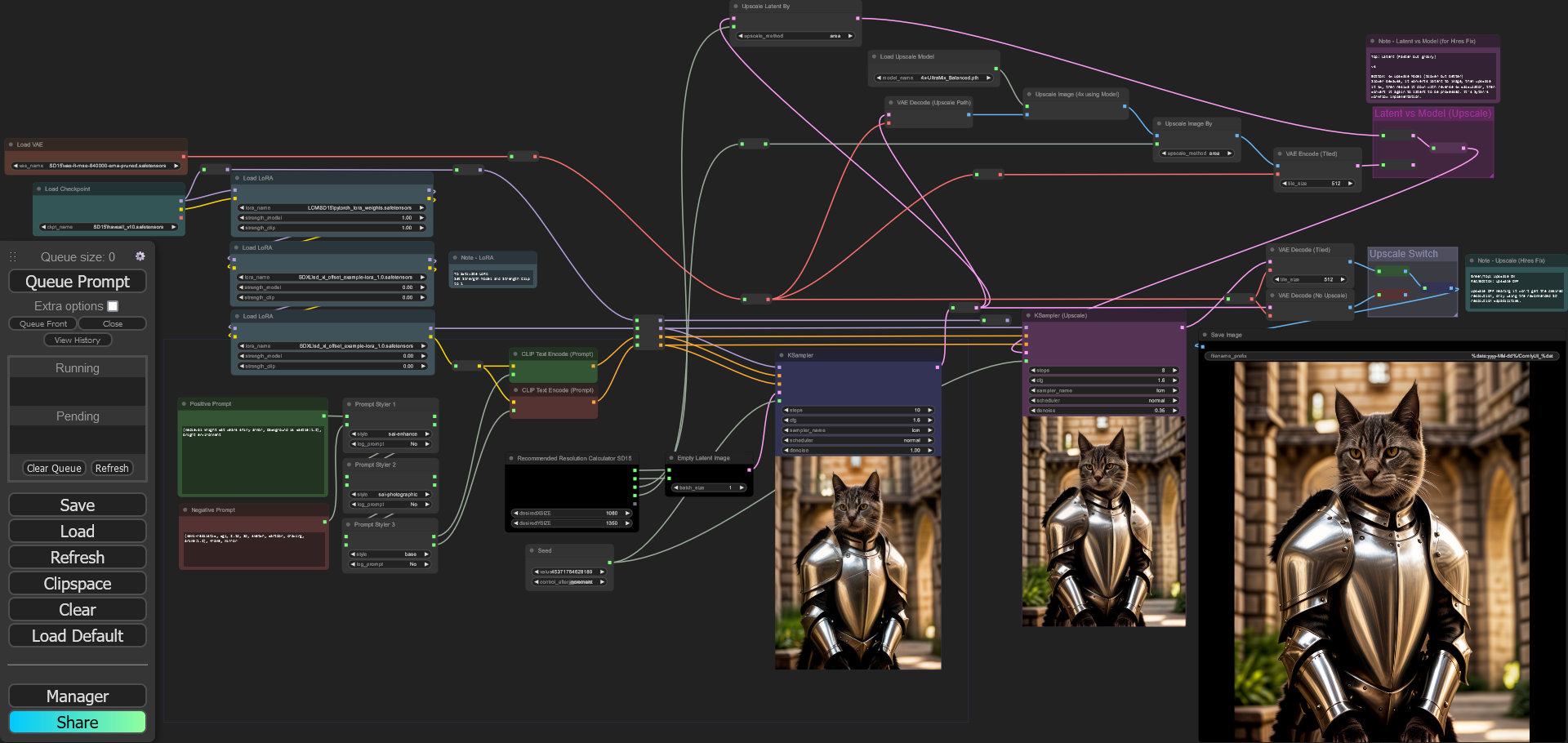Click the collapse dot on Save Image node
The width and height of the screenshot is (1568, 743).
tap(1205, 335)
